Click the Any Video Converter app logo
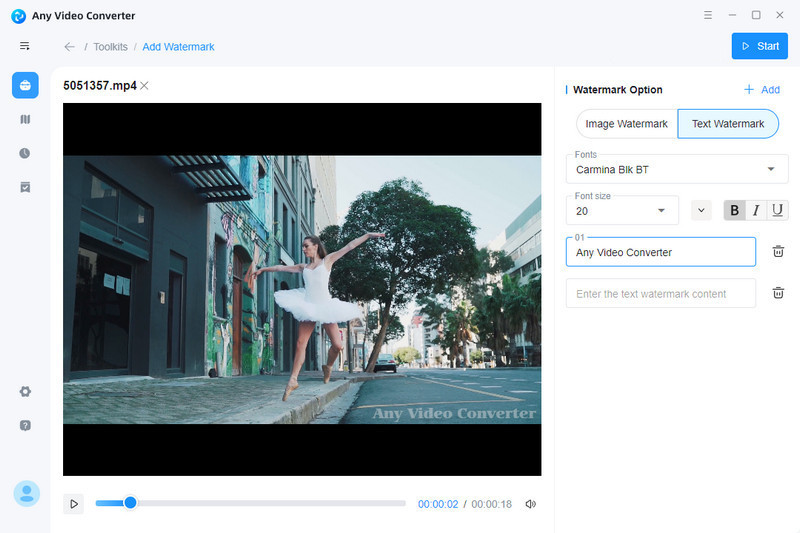Image resolution: width=800 pixels, height=533 pixels. point(18,16)
